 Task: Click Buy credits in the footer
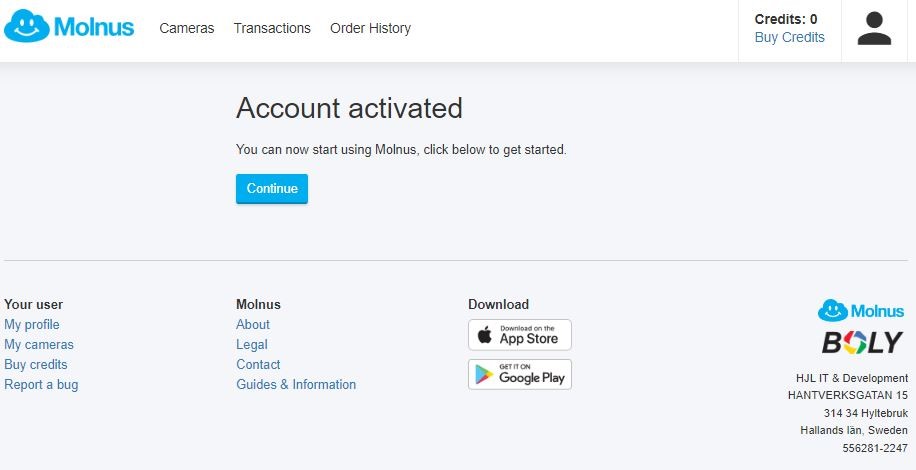(36, 364)
